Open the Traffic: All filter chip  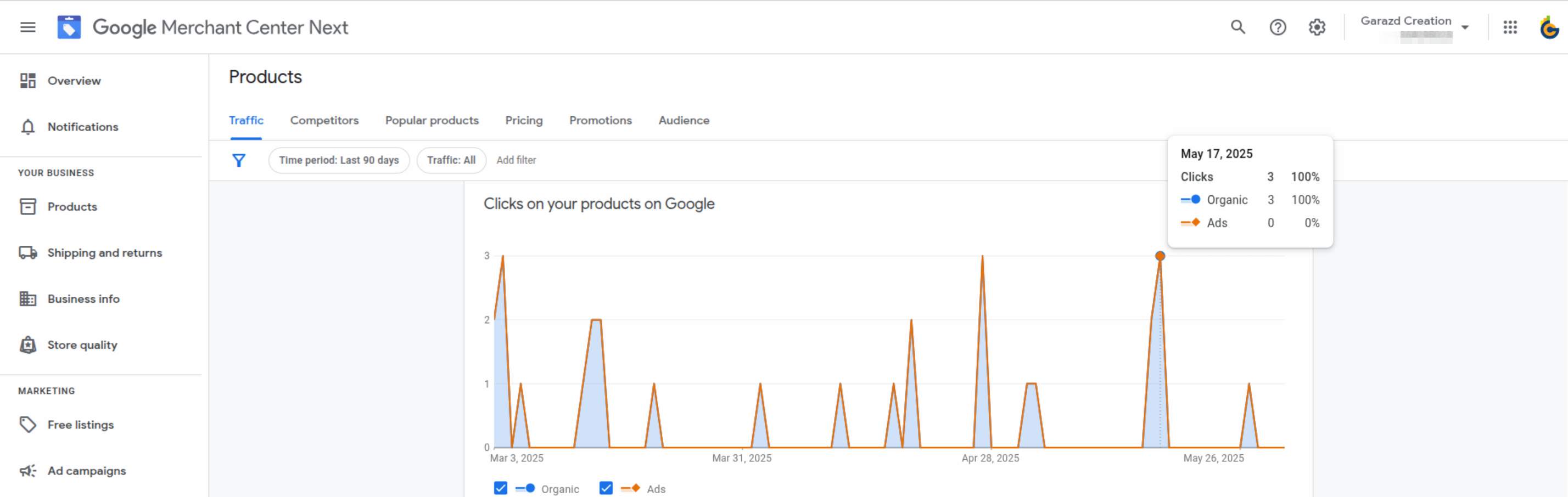(x=451, y=160)
